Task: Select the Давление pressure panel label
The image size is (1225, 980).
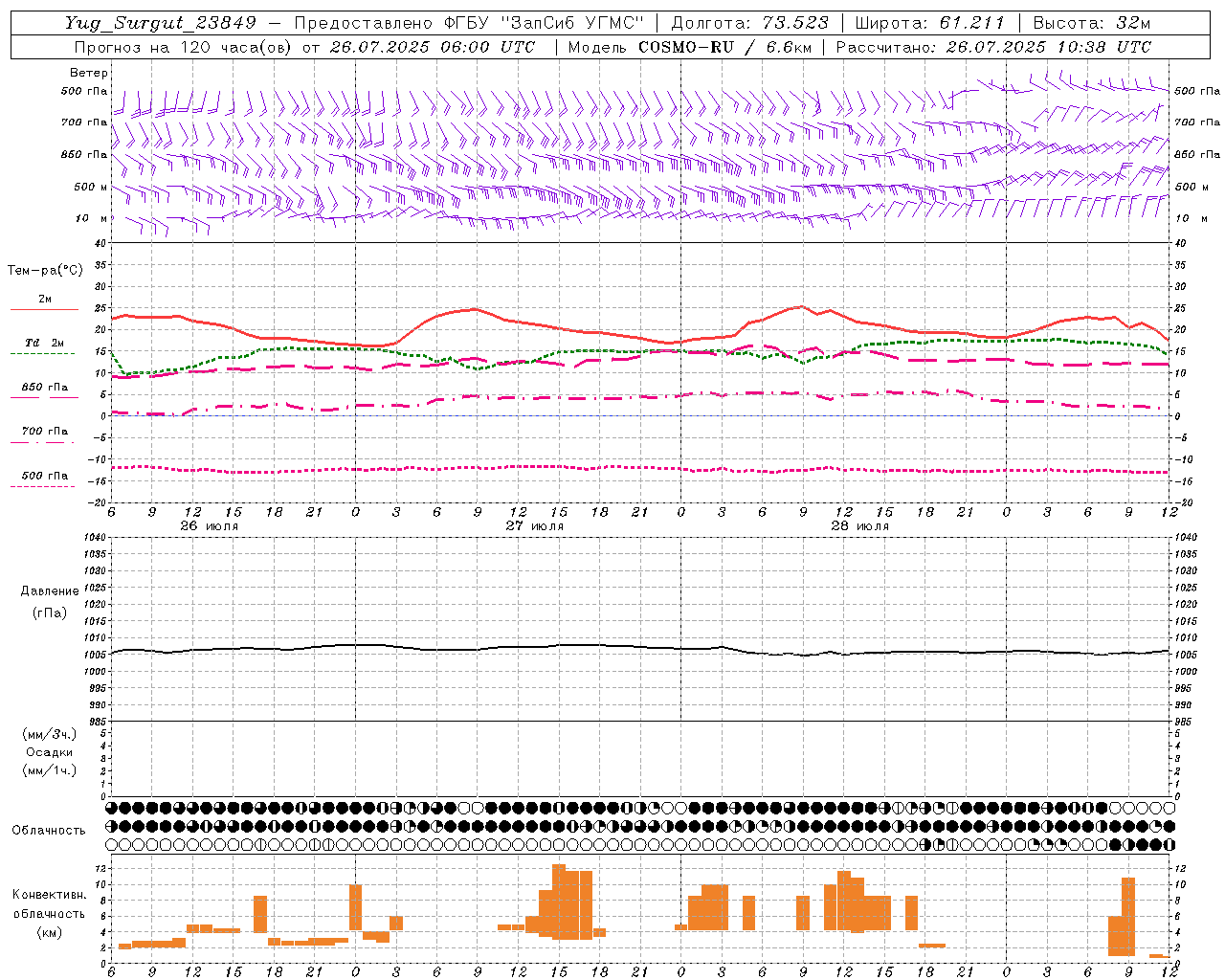Action: pos(50,591)
